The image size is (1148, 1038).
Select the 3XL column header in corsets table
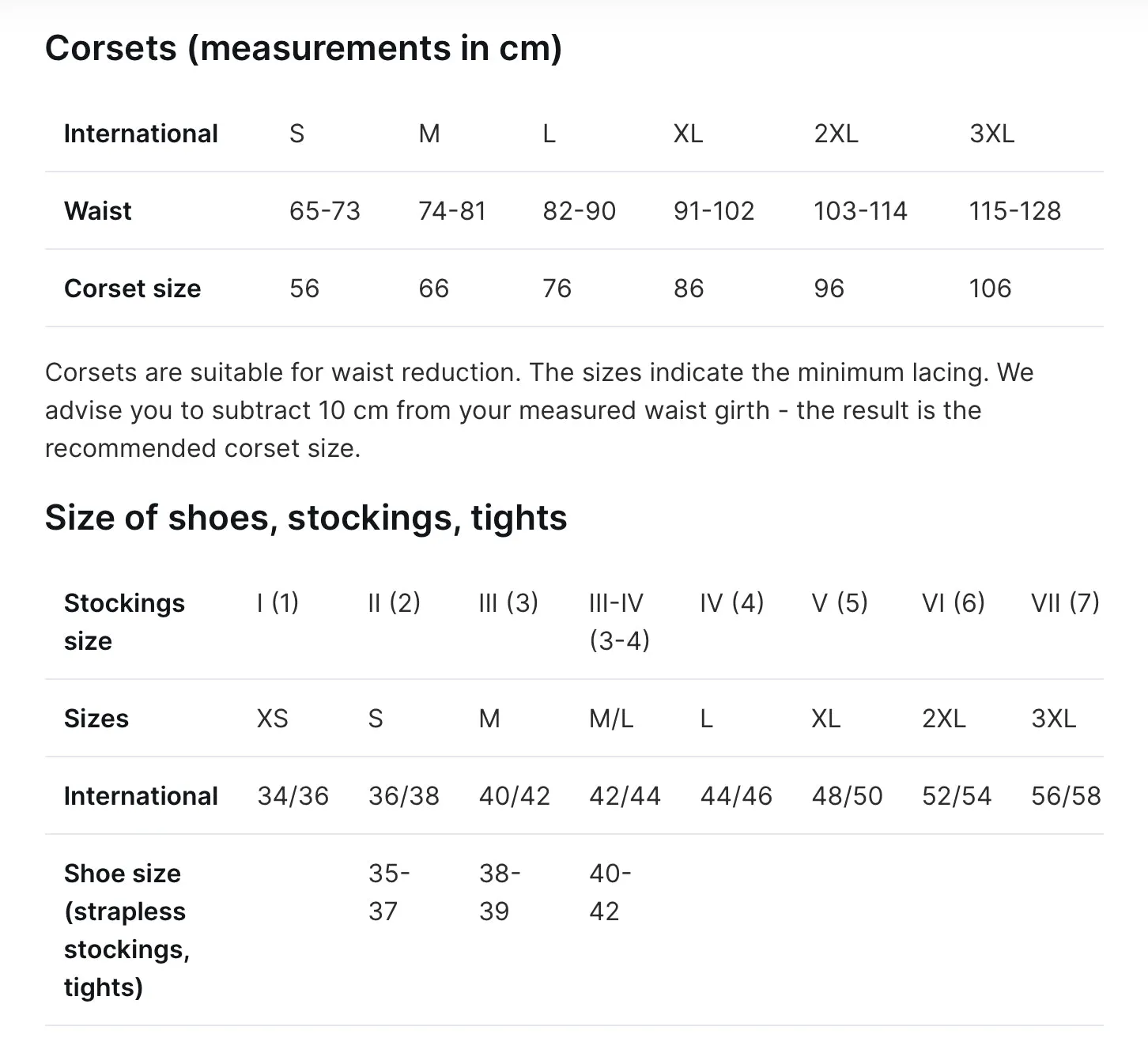(x=991, y=134)
